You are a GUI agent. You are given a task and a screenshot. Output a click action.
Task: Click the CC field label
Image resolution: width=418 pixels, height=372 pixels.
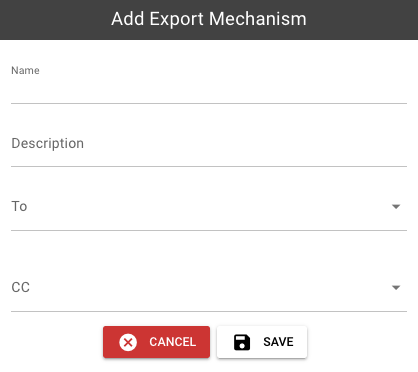point(21,287)
